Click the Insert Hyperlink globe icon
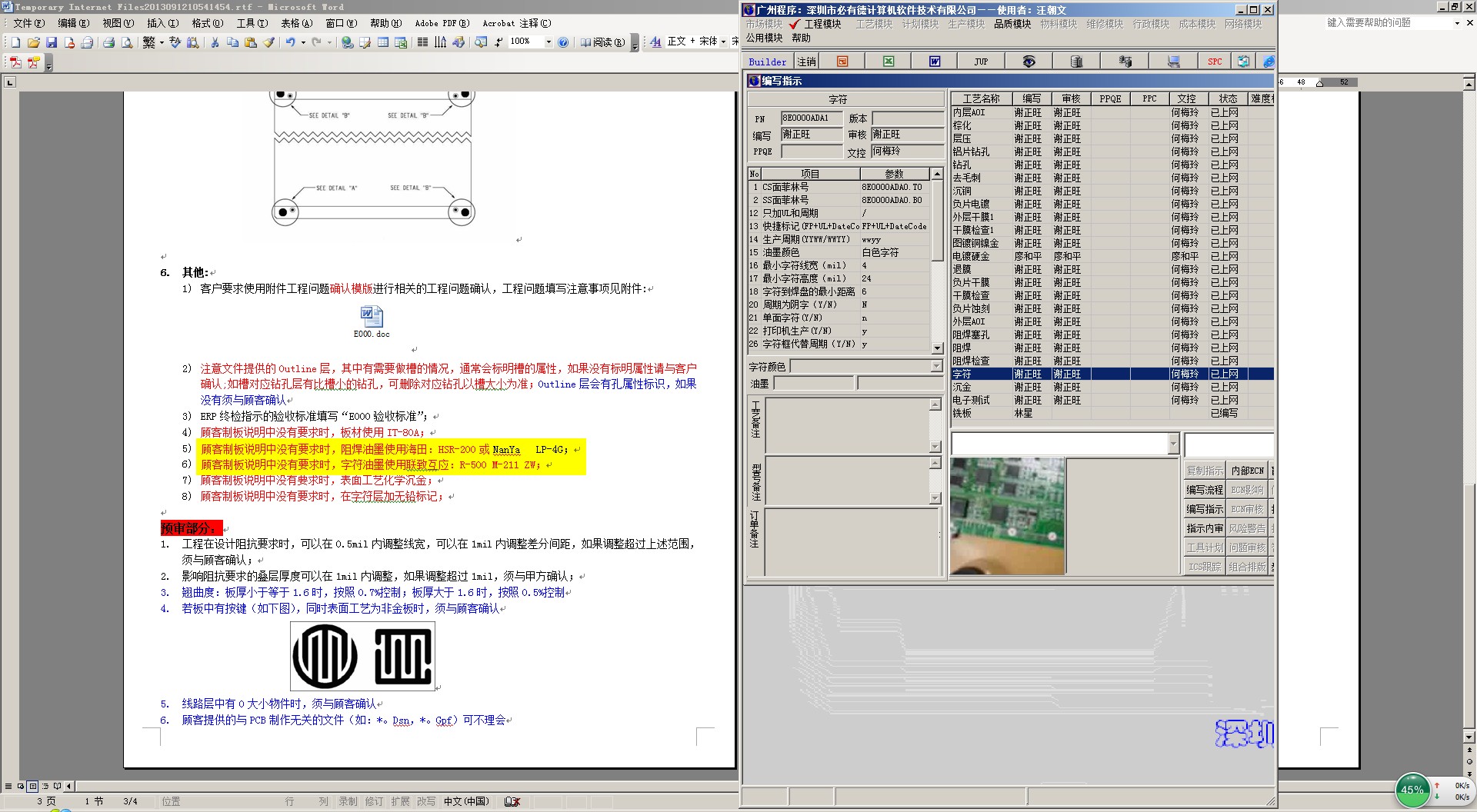 tap(348, 42)
